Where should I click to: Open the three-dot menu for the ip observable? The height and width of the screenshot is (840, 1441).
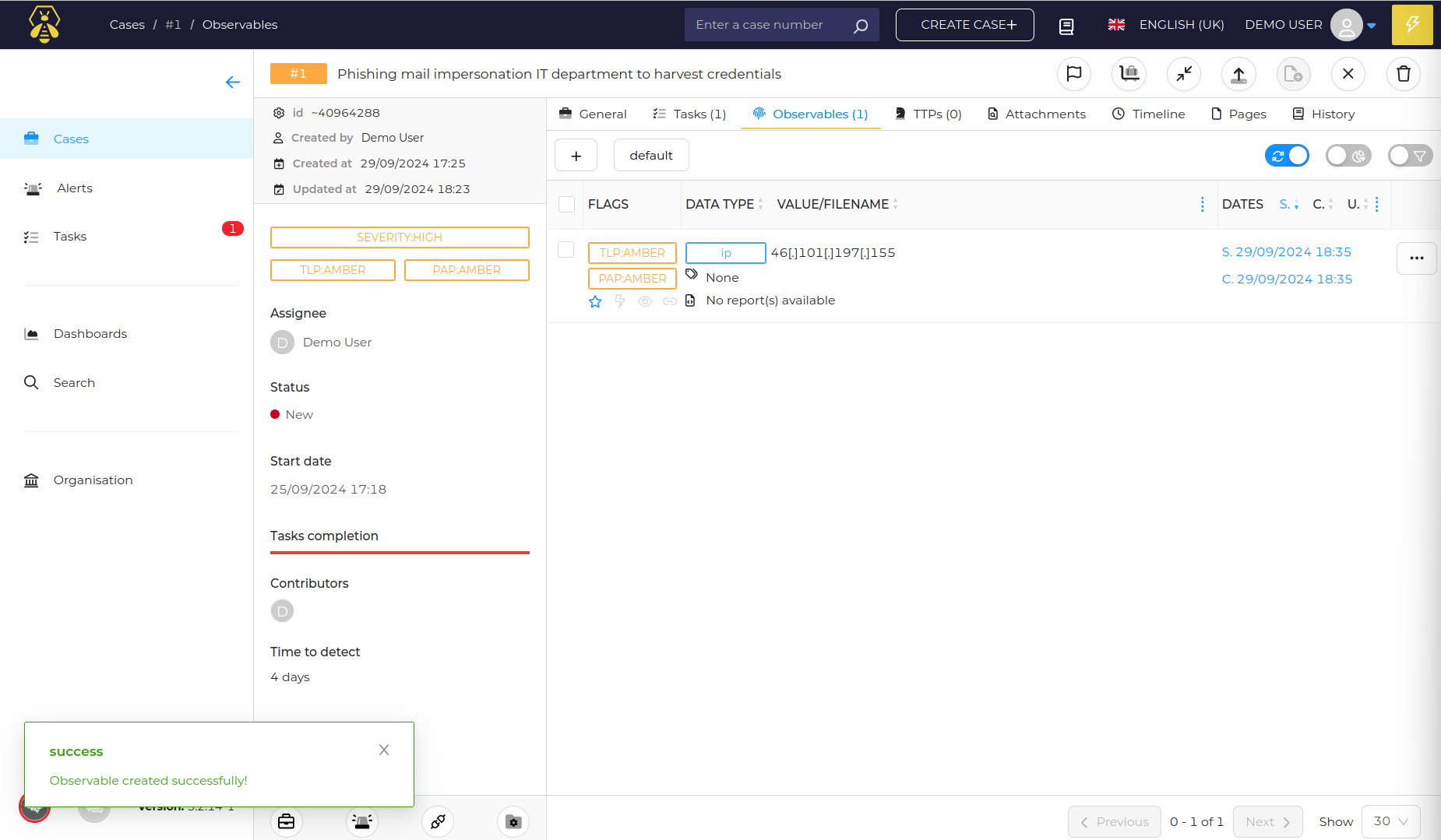coord(1417,258)
